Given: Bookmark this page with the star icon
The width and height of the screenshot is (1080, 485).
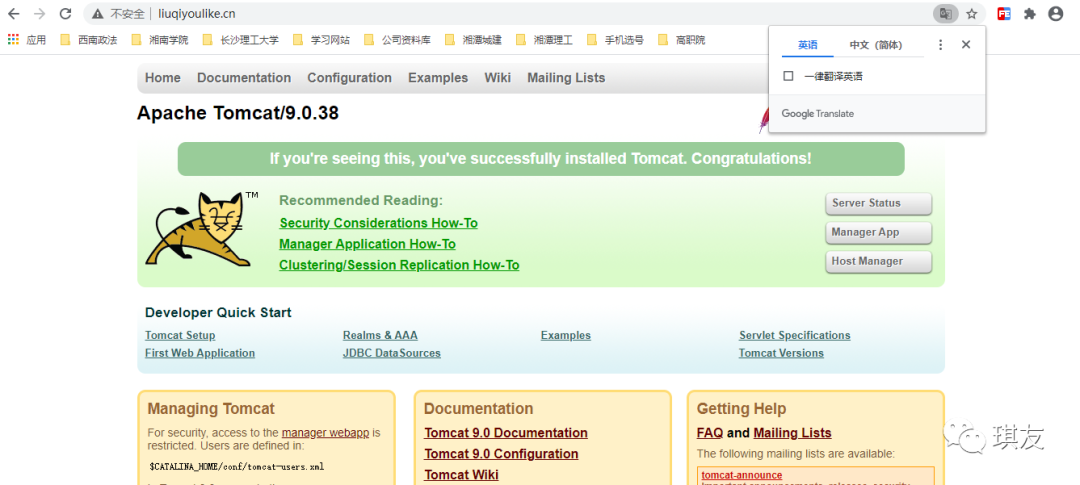Looking at the screenshot, I should coord(972,14).
